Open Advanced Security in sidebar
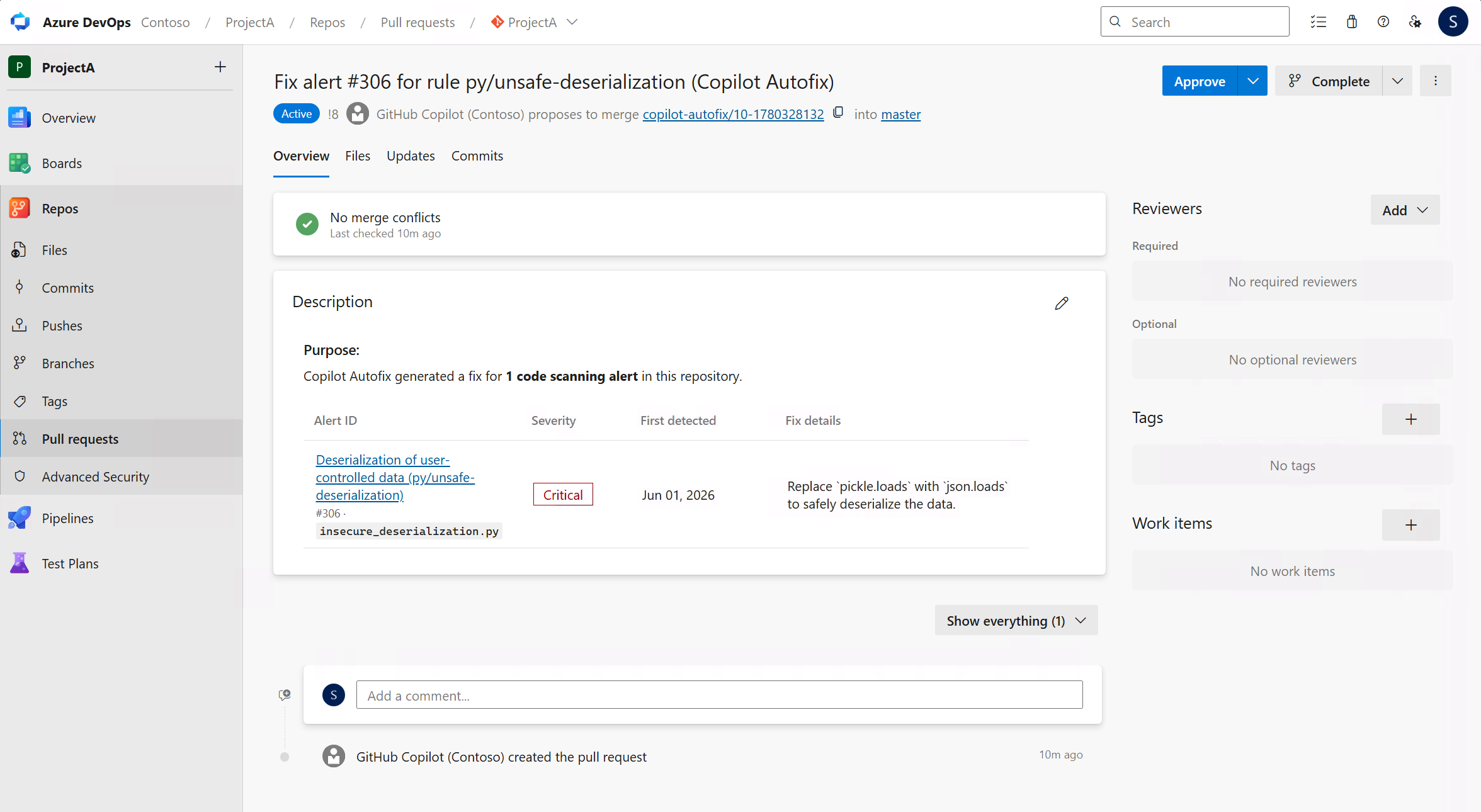 point(122,476)
